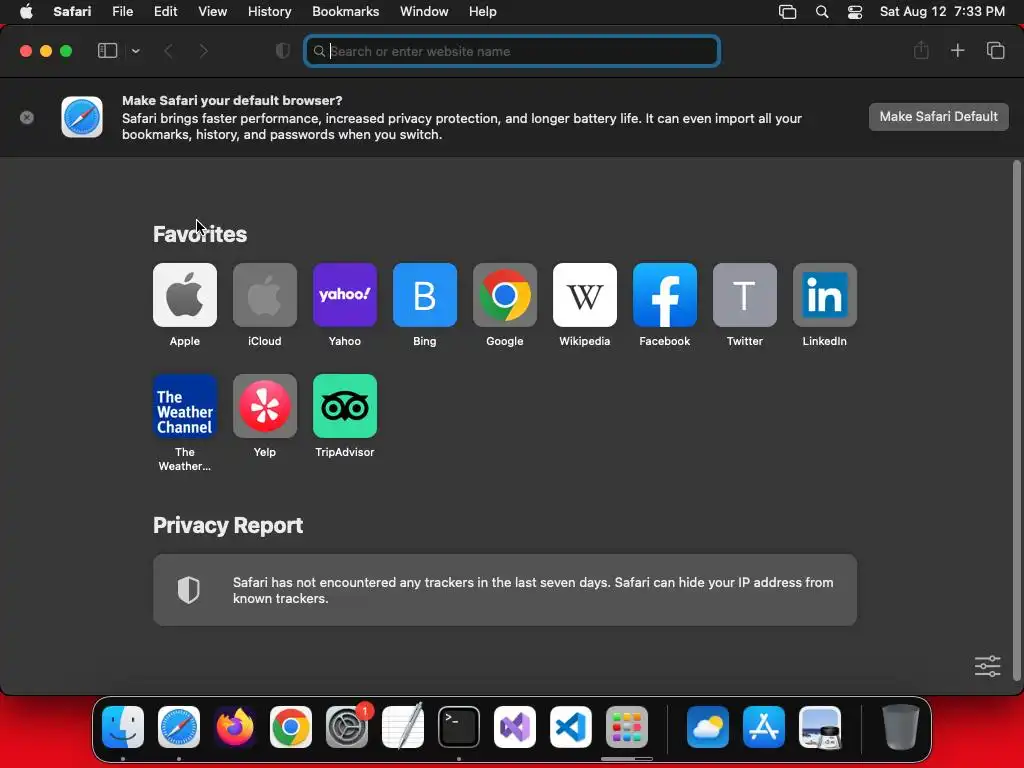Focus the search or website address field
This screenshot has height=768, width=1024.
512,51
